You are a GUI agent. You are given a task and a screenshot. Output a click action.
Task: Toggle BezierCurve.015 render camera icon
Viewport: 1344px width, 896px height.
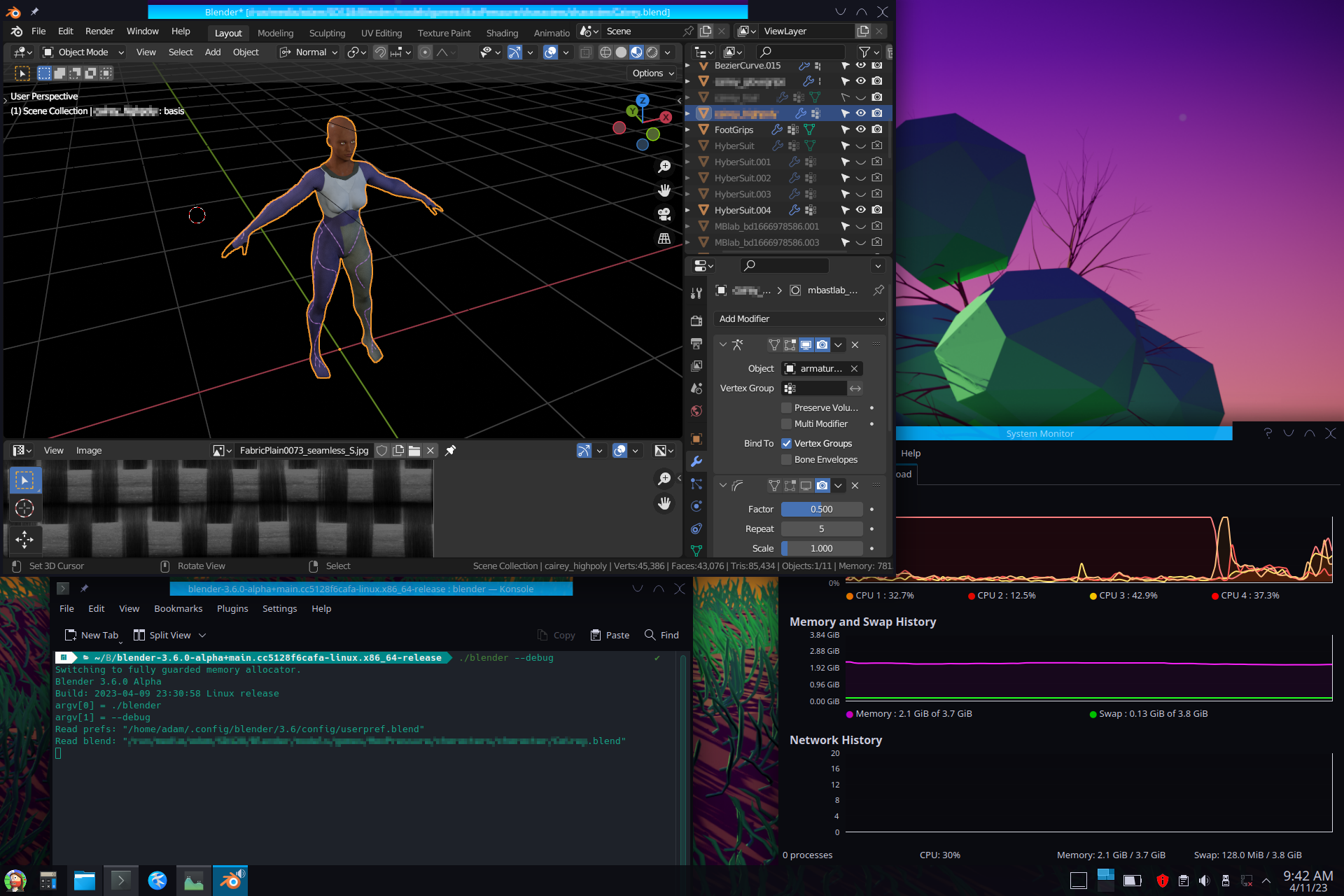[877, 65]
